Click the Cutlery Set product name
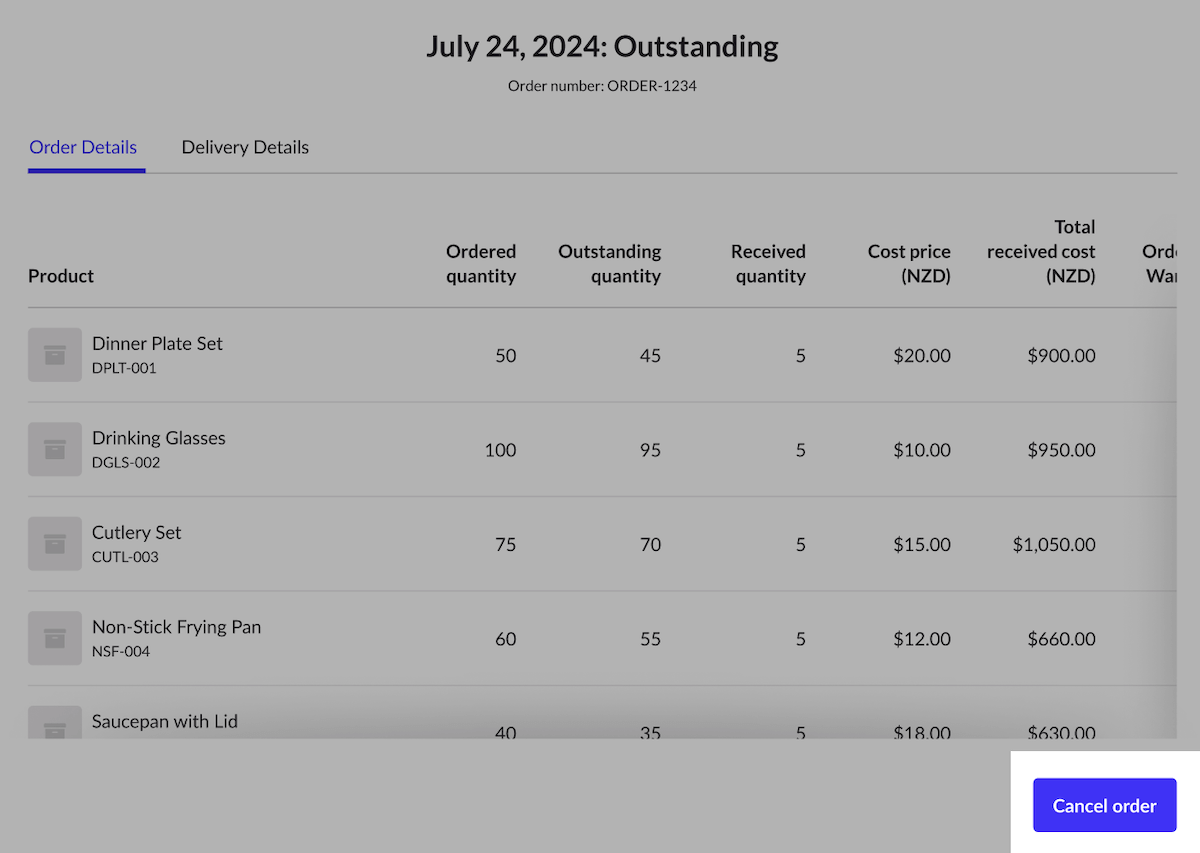This screenshot has height=853, width=1200. coord(137,532)
